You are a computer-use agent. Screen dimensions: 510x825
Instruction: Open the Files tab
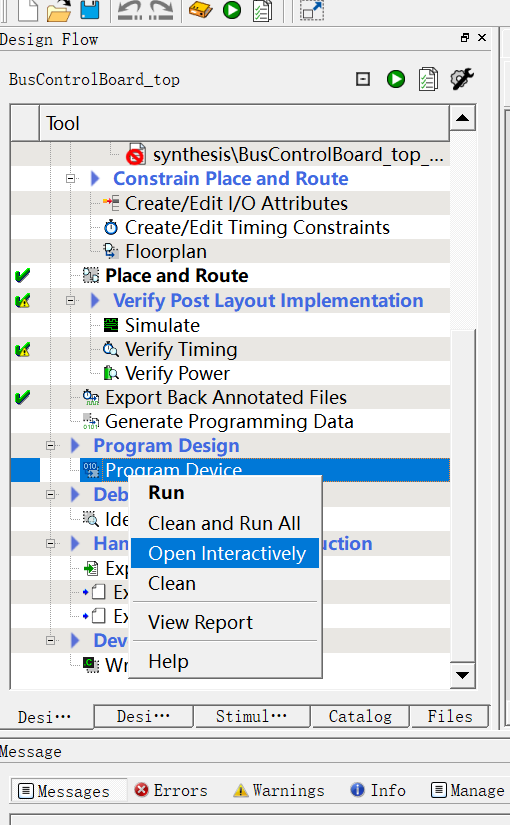click(450, 717)
